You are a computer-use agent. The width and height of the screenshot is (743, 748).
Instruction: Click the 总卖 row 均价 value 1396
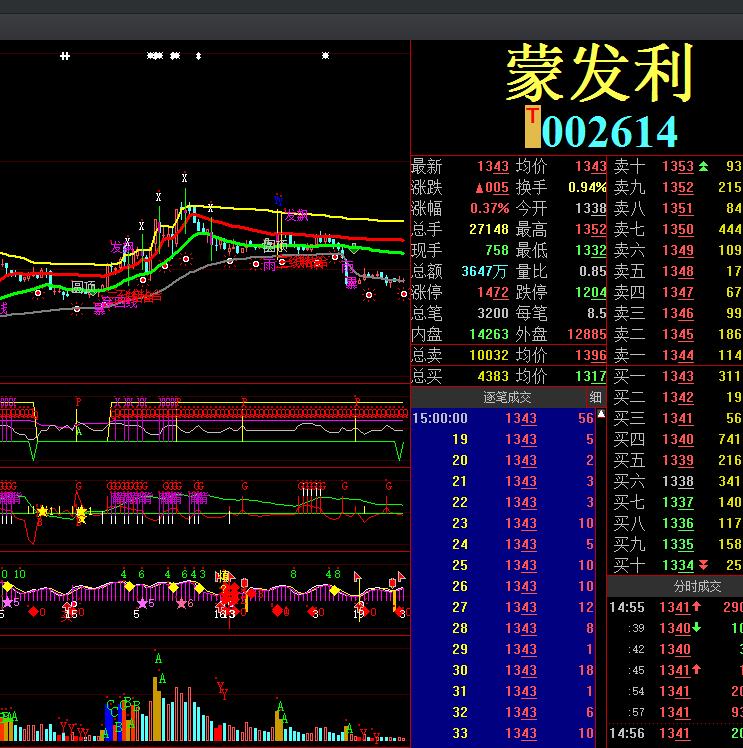[590, 355]
